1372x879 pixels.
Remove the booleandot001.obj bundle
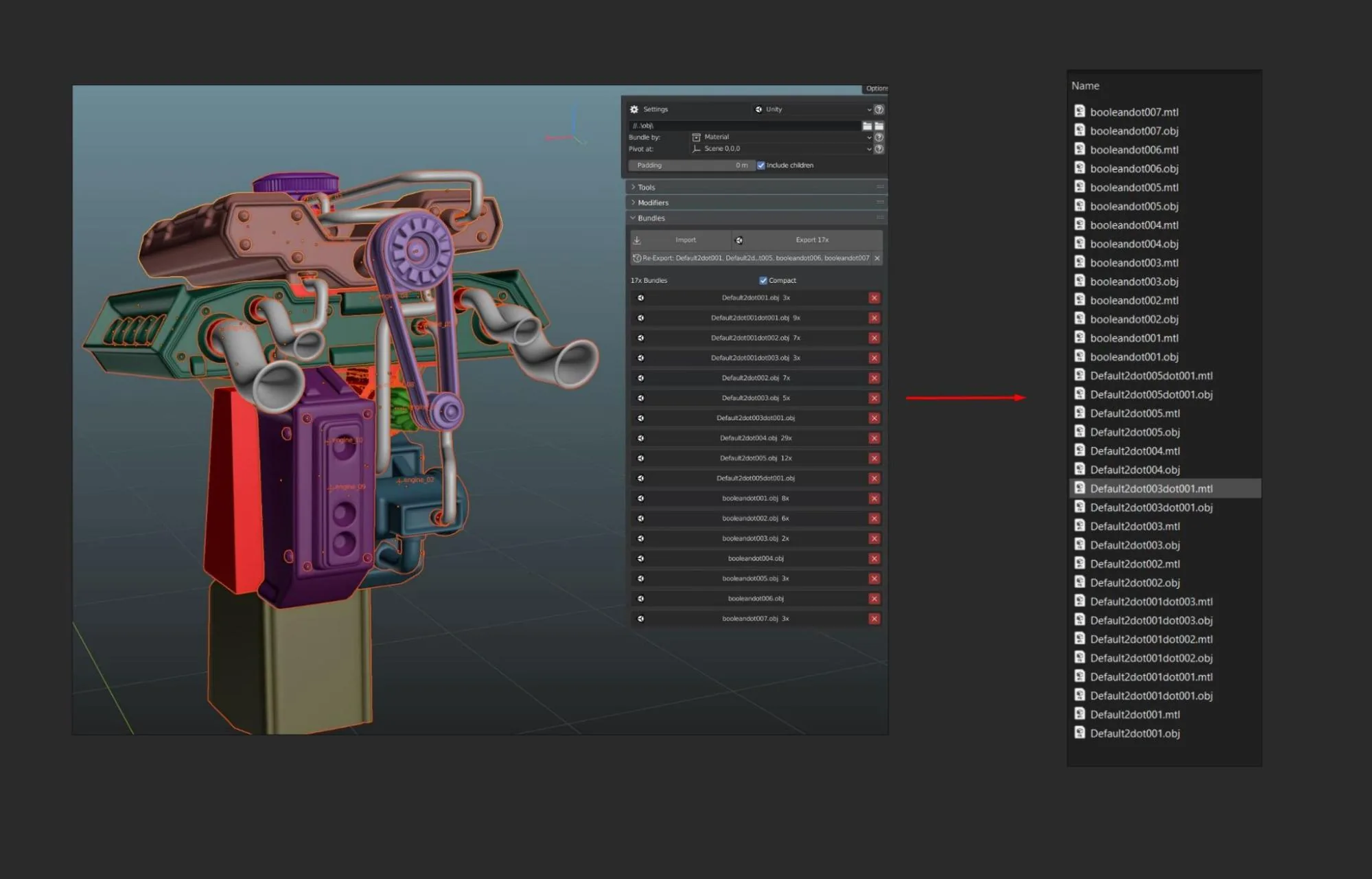(x=874, y=499)
